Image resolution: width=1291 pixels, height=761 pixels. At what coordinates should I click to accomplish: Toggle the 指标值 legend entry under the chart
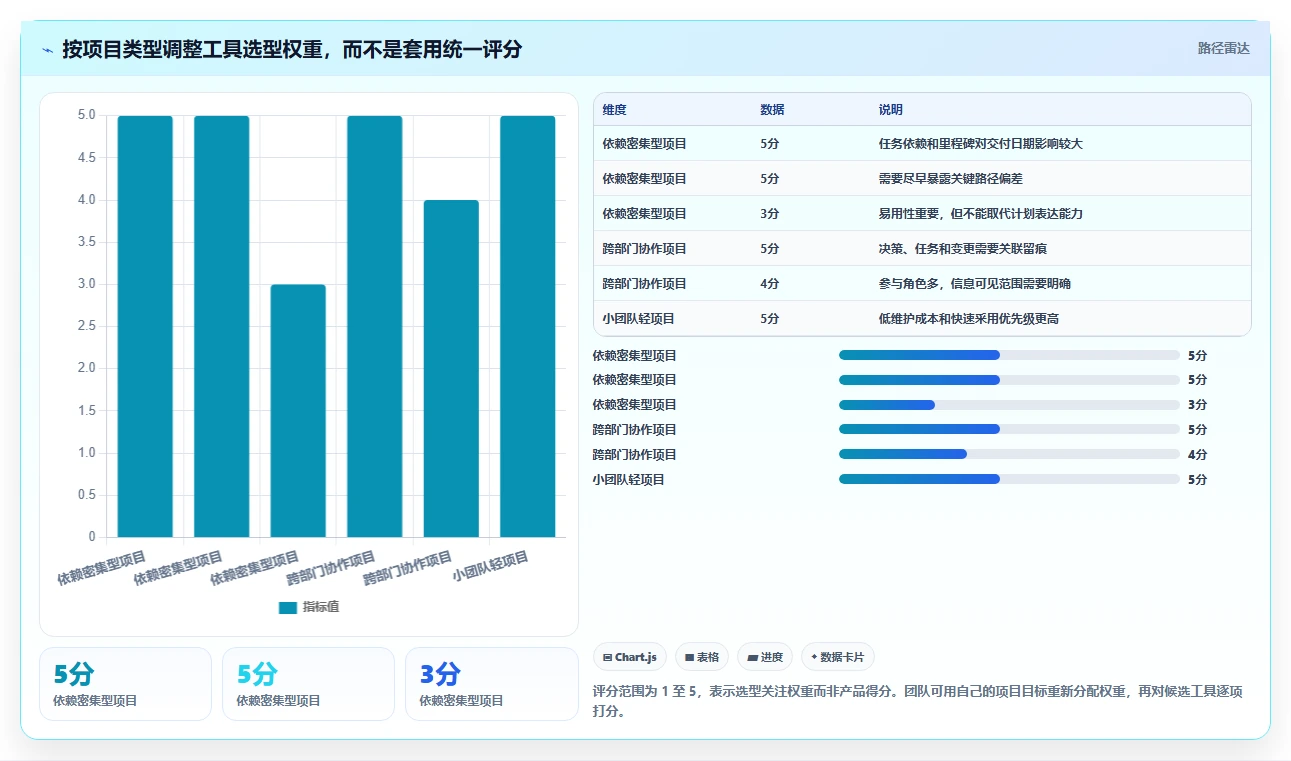pos(308,607)
